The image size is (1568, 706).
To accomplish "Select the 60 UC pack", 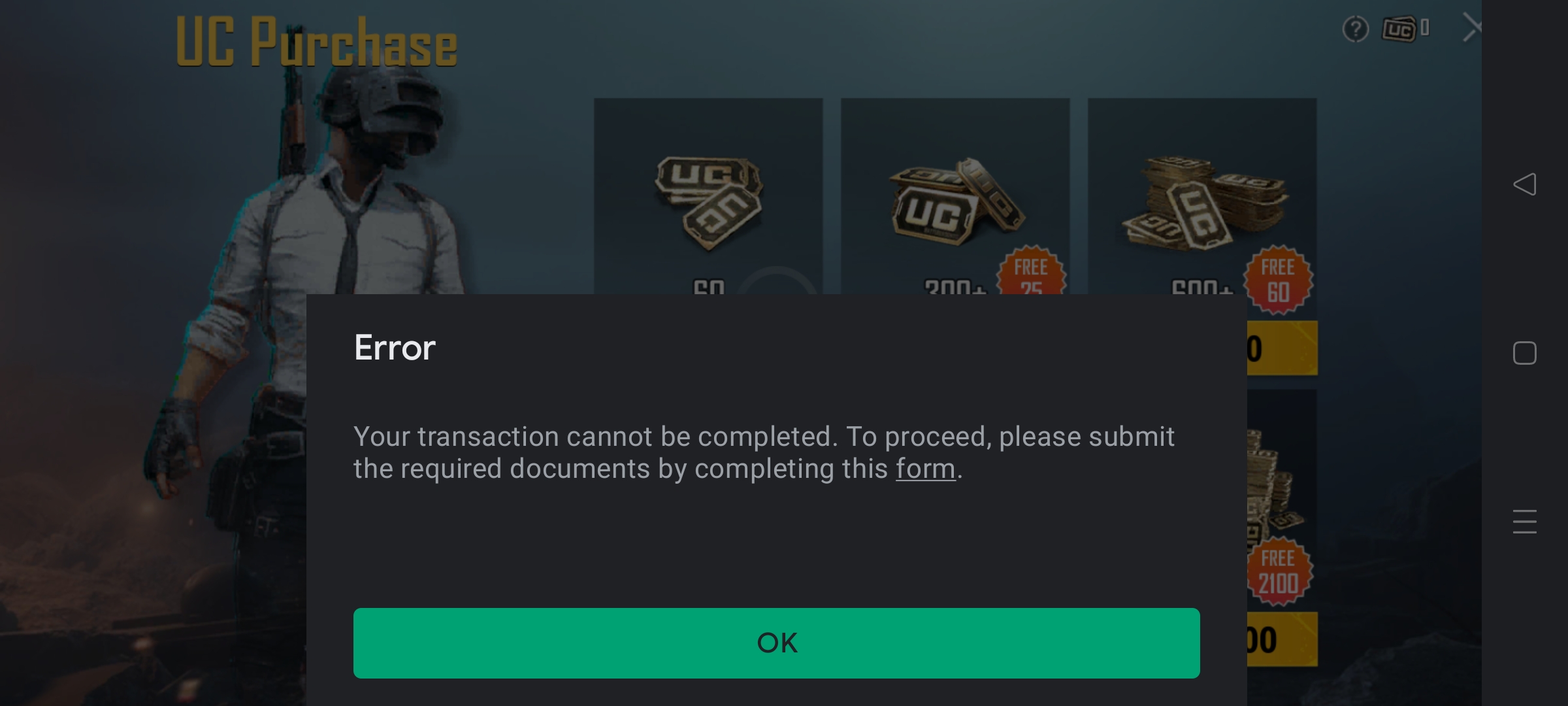I will pos(708,196).
